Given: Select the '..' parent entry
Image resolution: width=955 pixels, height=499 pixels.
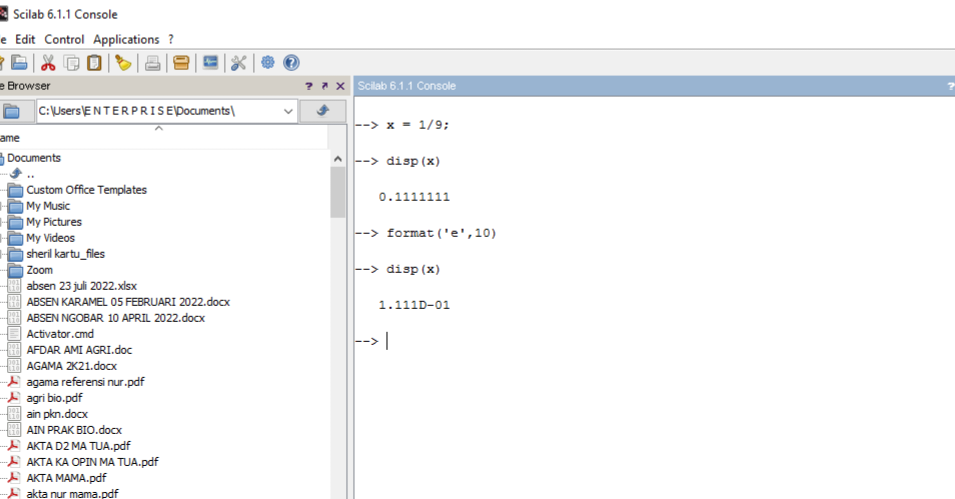Looking at the screenshot, I should click(x=30, y=174).
